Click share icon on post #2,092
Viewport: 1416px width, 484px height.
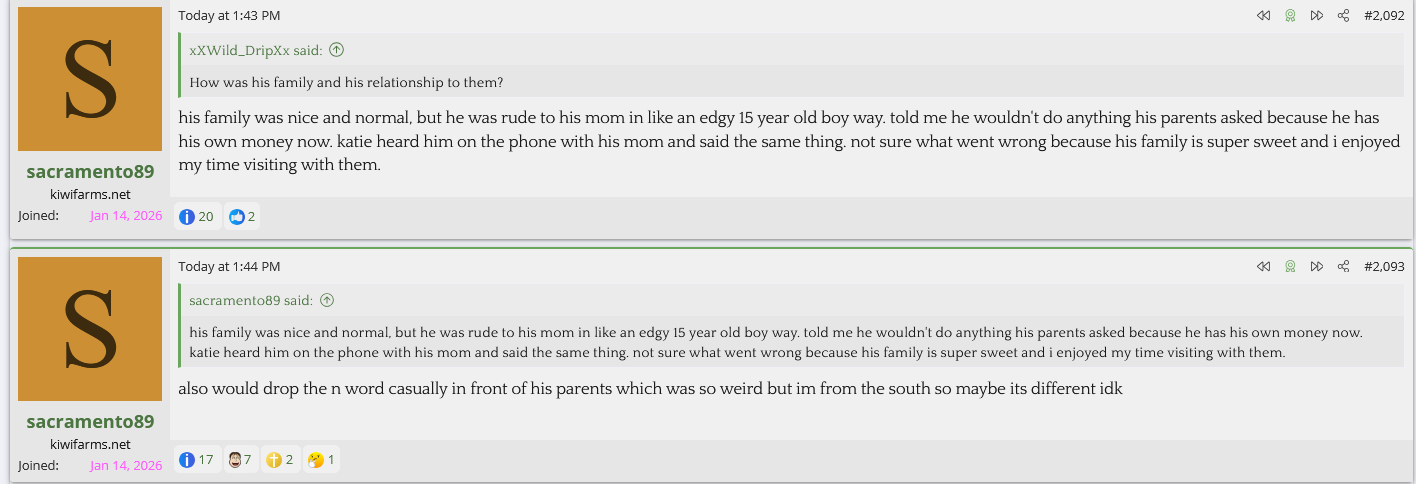[x=1343, y=16]
